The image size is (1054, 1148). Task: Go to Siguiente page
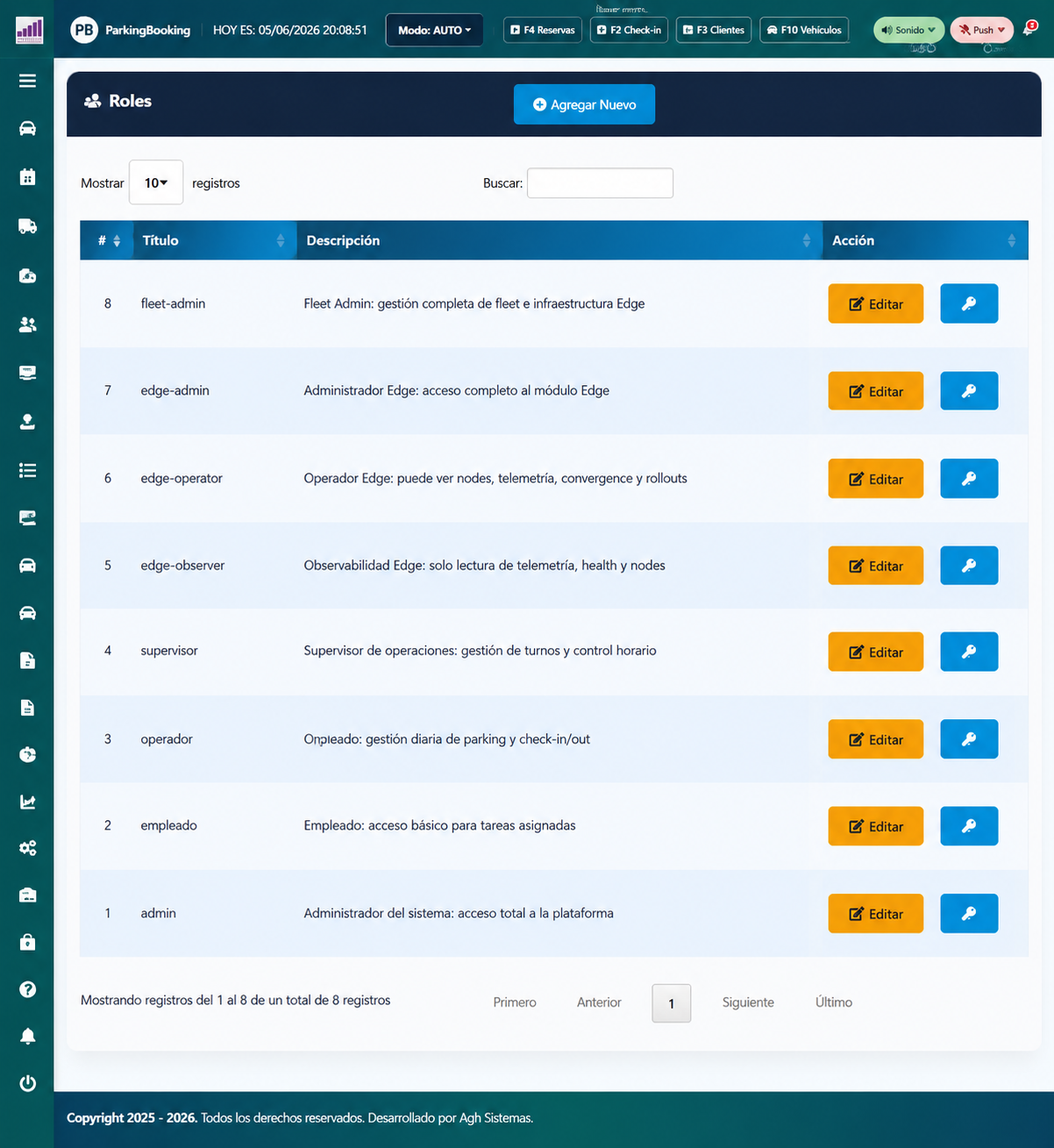click(x=748, y=1002)
